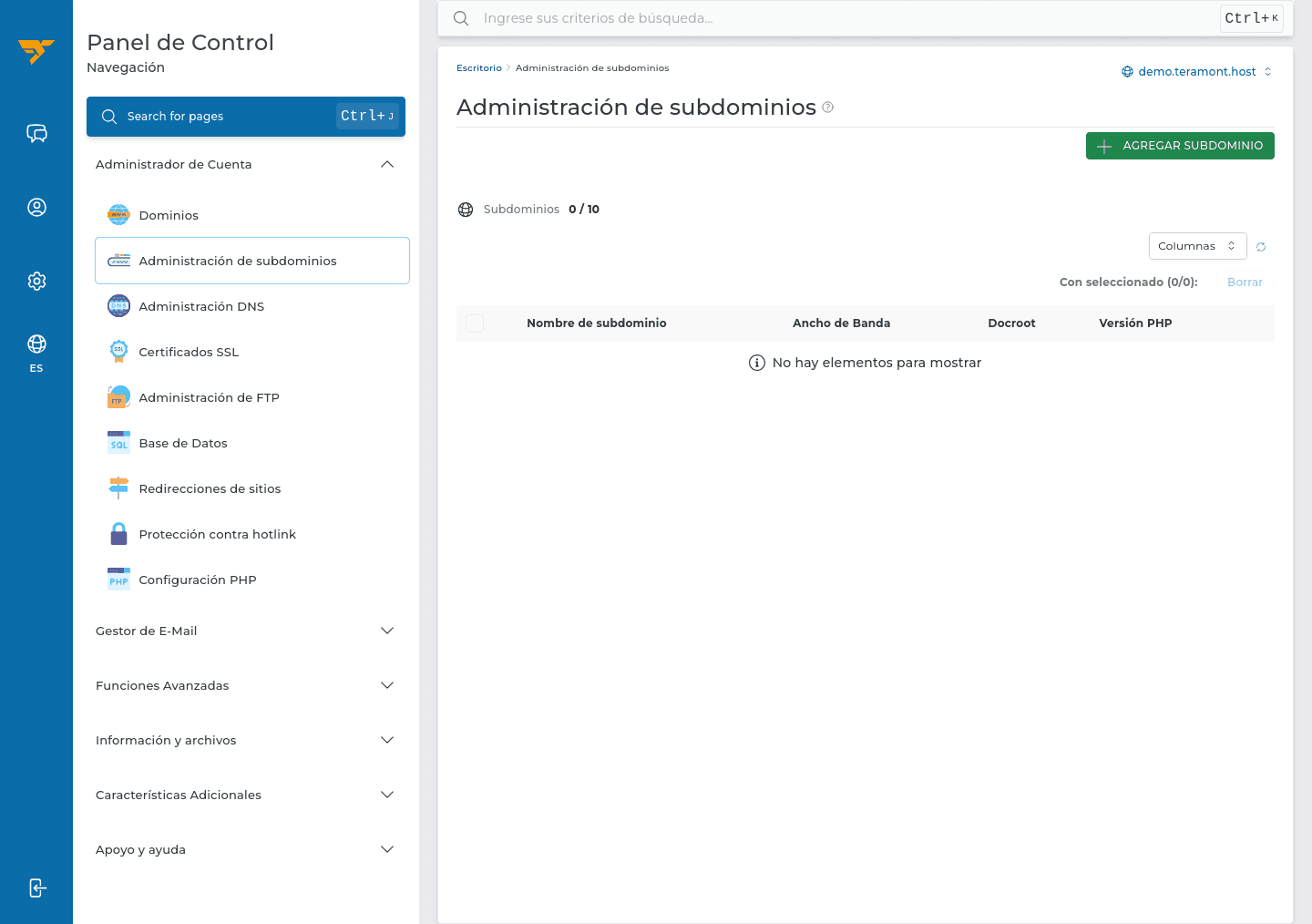1312x924 pixels.
Task: Expand the Apoyo y ayuda section
Action: point(246,849)
